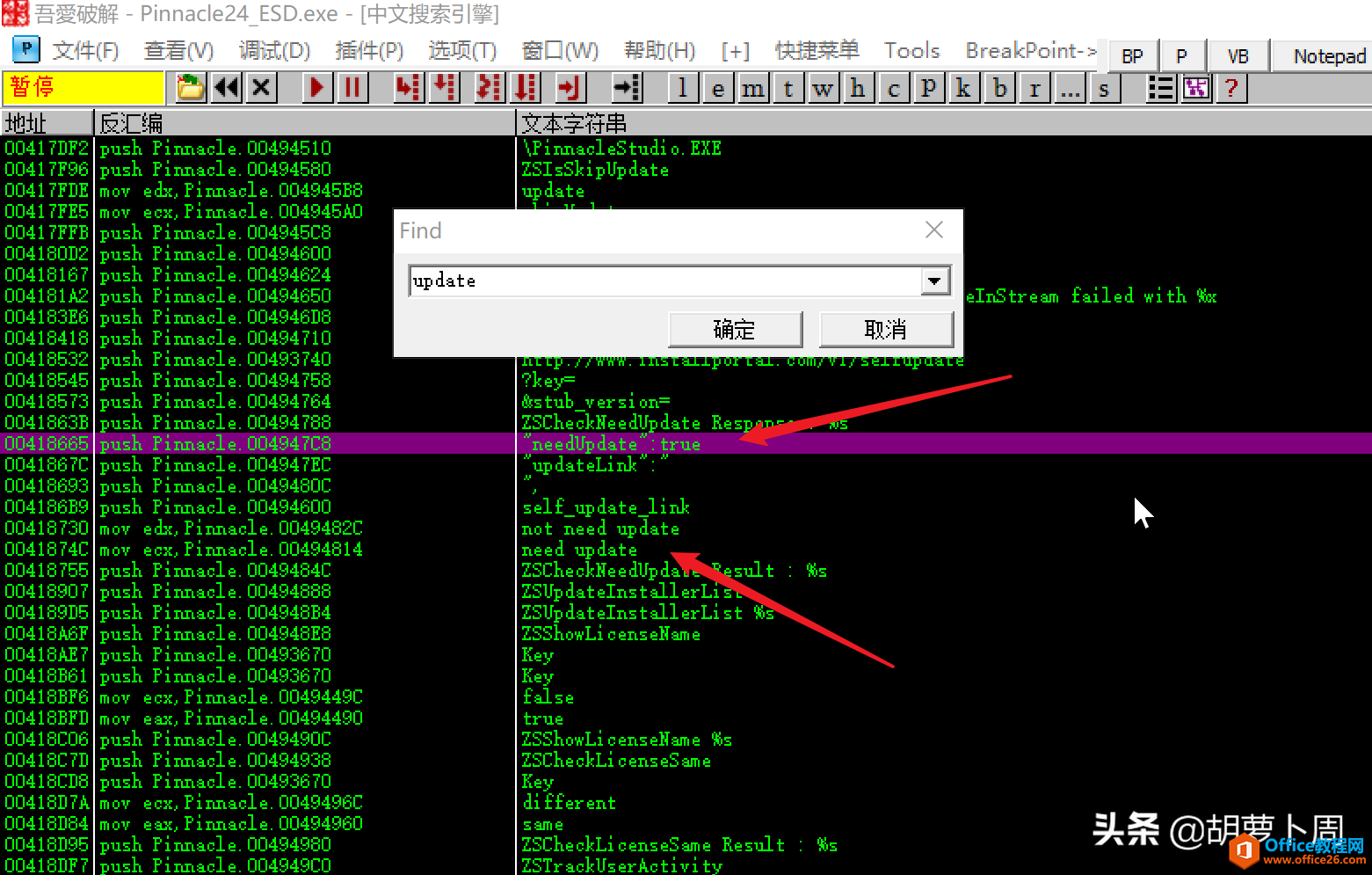Open Memory map with 'm' button
Screen dimensions: 1372x875
click(753, 88)
